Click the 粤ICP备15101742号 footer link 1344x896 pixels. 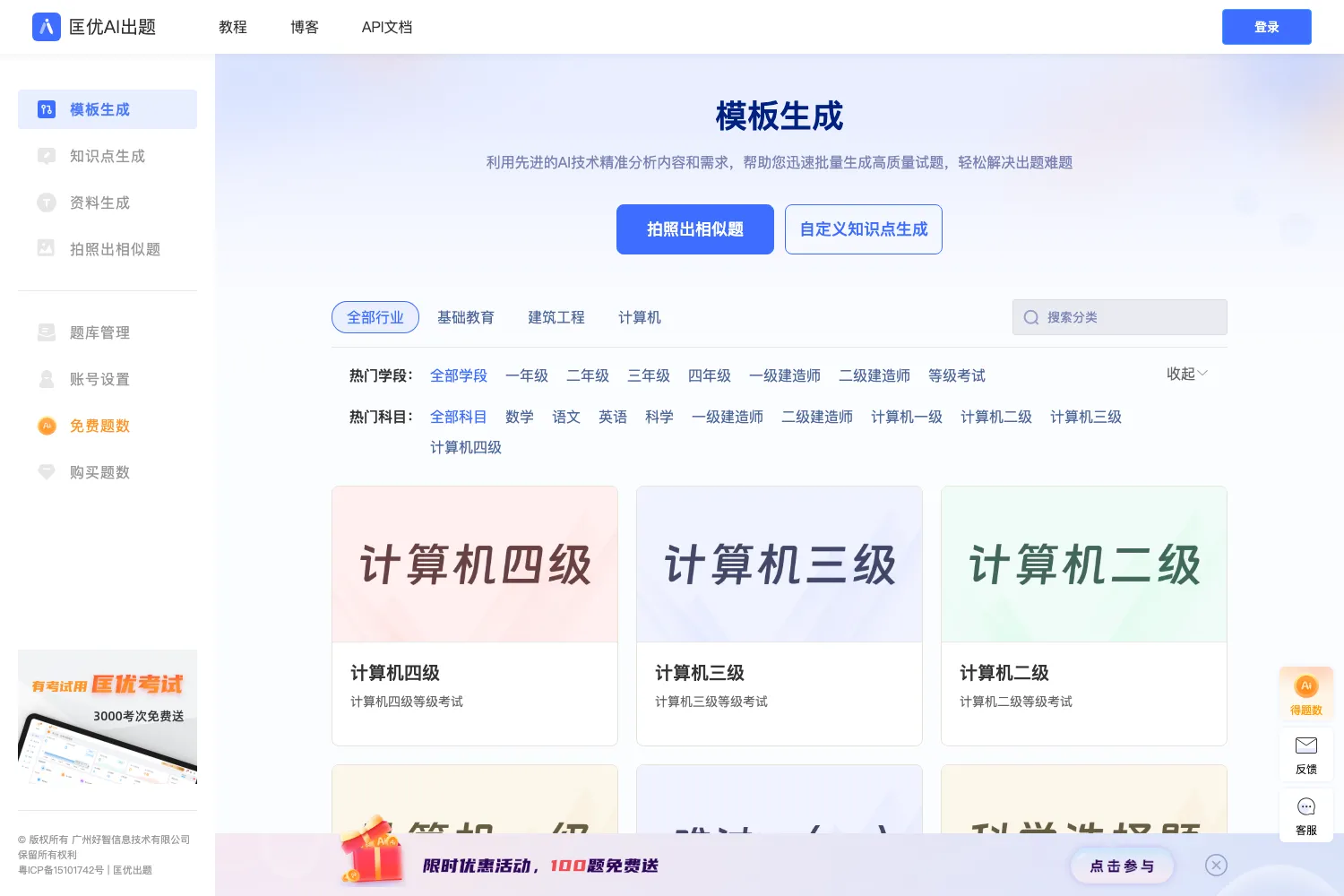pos(61,870)
